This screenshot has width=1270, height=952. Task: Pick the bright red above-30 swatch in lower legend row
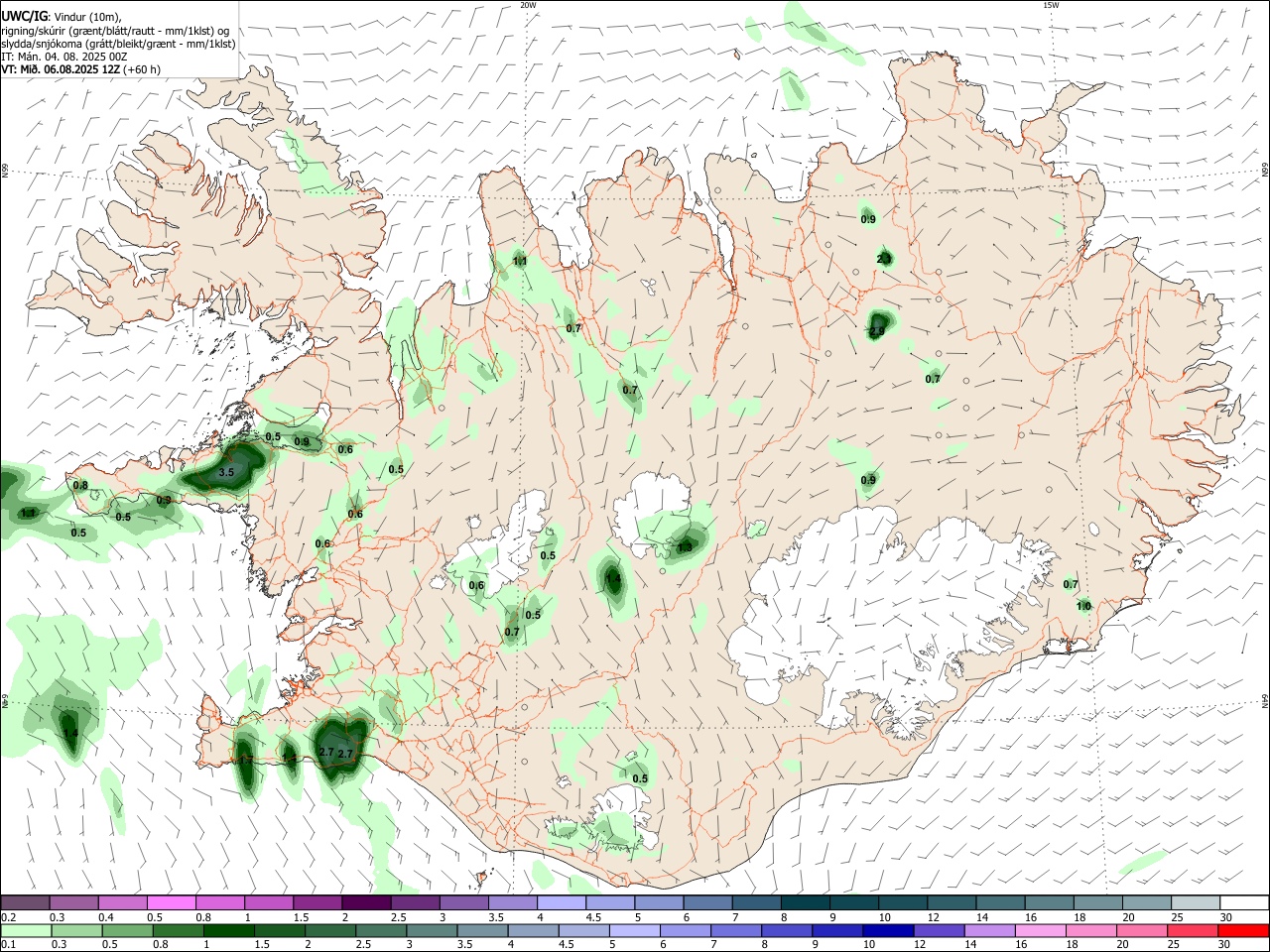pos(1243,931)
